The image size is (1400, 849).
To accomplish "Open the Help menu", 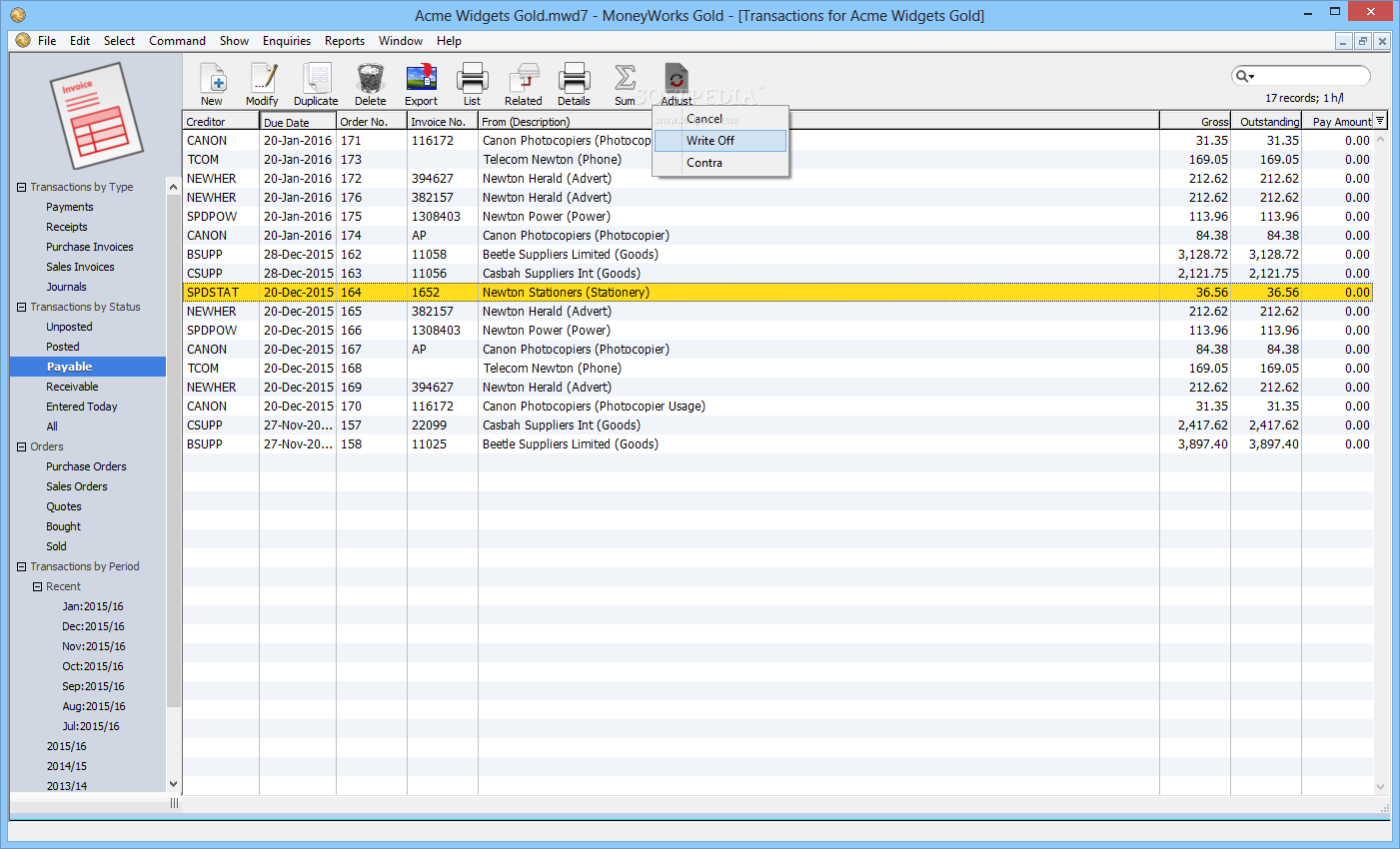I will click(x=449, y=41).
